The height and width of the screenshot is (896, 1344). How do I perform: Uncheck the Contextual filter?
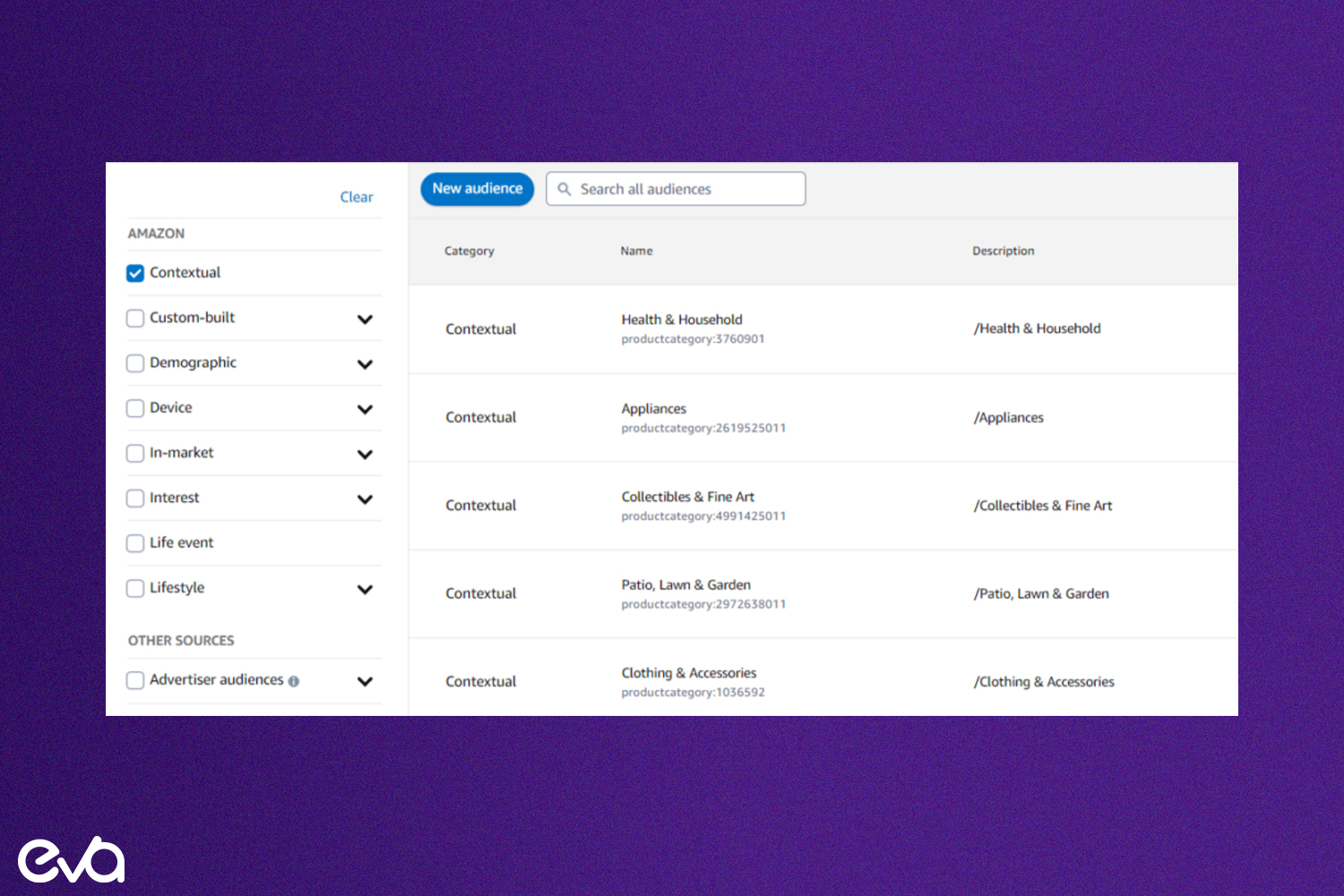point(134,272)
